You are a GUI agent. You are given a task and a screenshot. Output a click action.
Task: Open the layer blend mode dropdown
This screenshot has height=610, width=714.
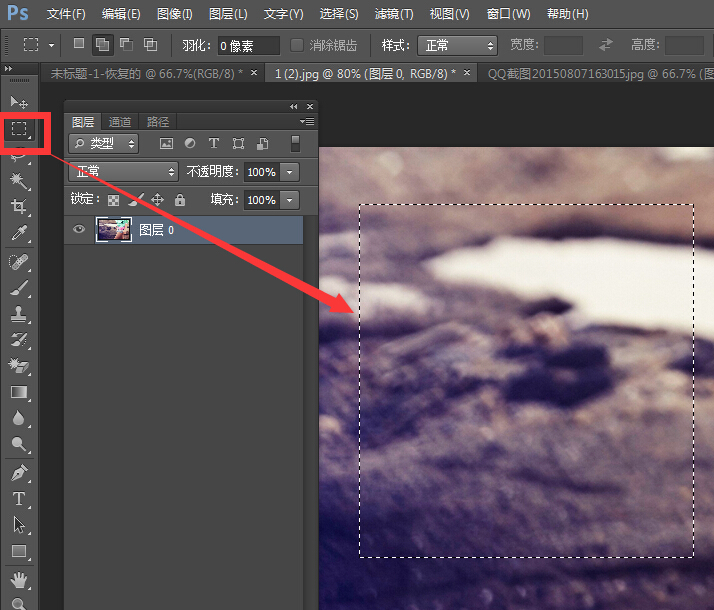point(123,172)
